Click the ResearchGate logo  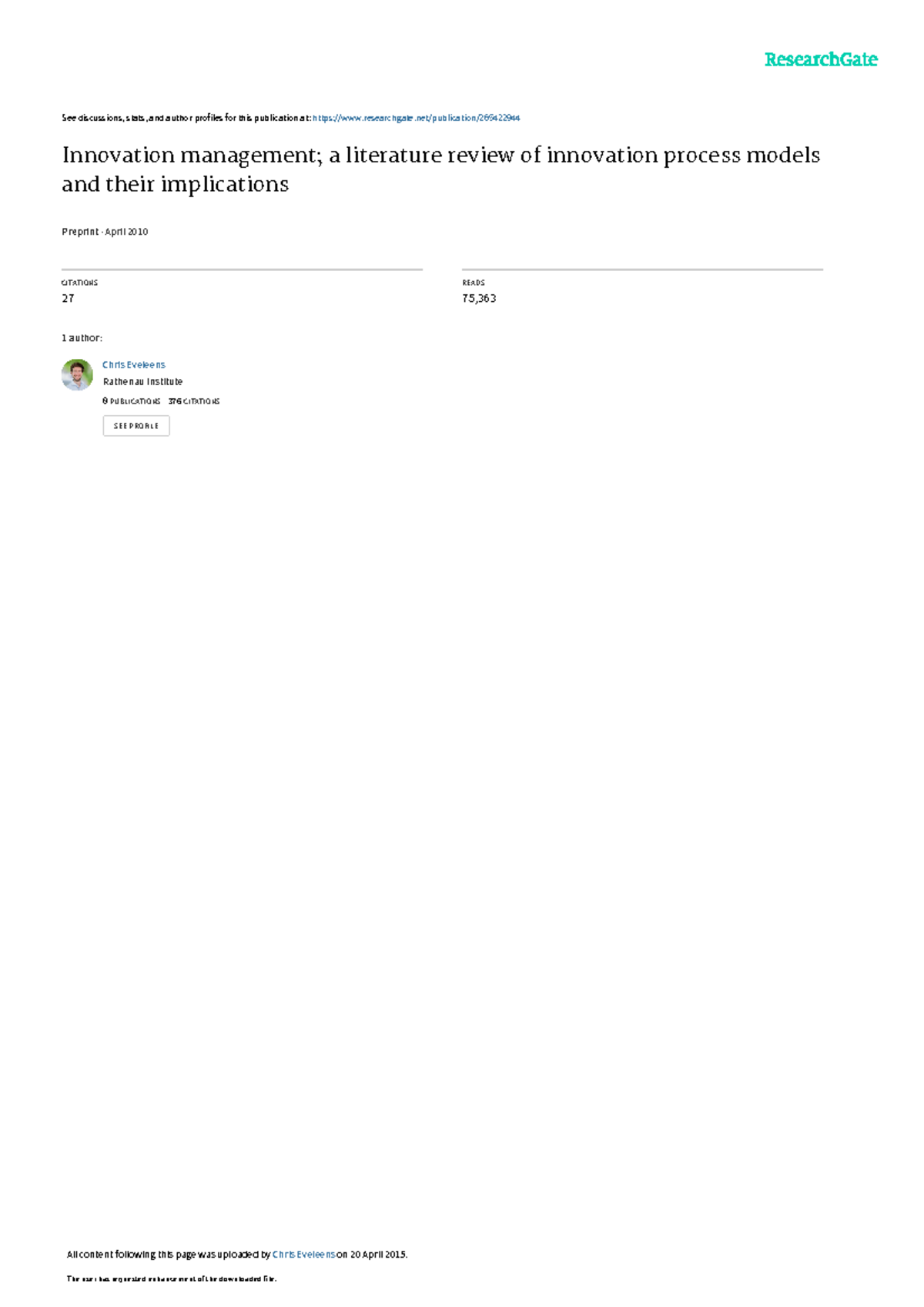[821, 60]
